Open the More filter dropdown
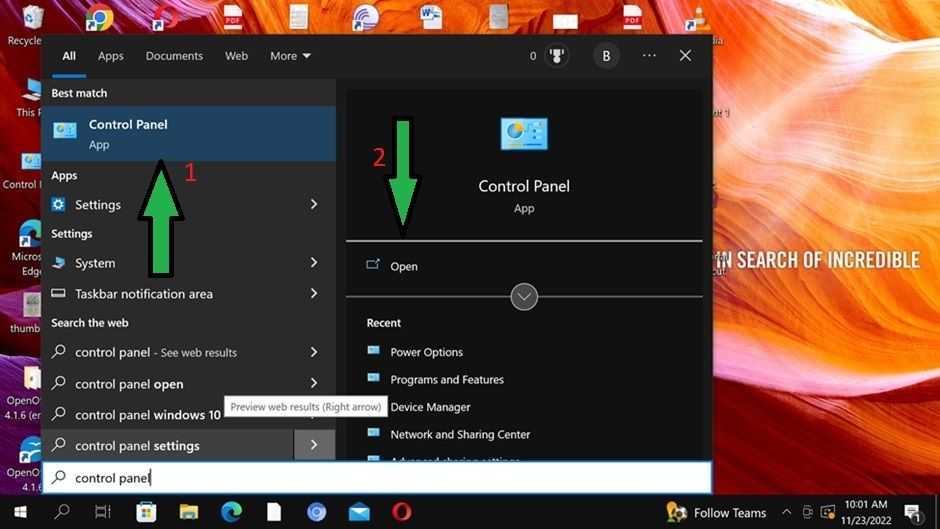 click(290, 56)
